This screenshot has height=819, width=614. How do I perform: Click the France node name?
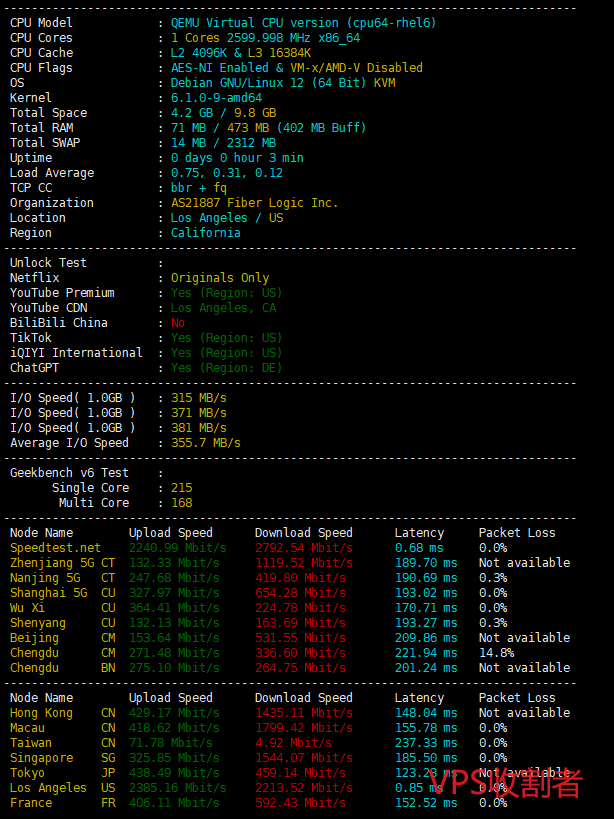(x=31, y=803)
